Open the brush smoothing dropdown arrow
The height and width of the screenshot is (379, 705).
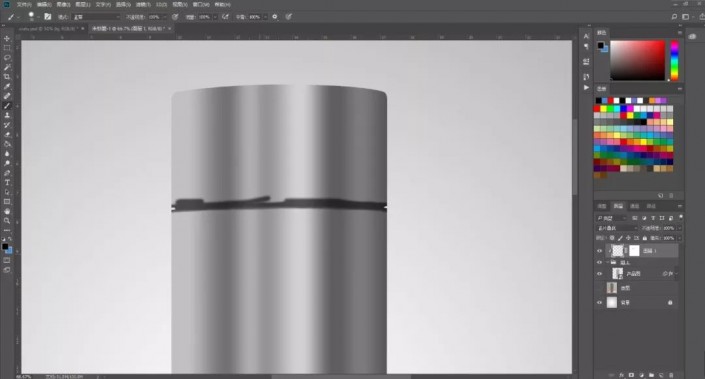point(265,17)
